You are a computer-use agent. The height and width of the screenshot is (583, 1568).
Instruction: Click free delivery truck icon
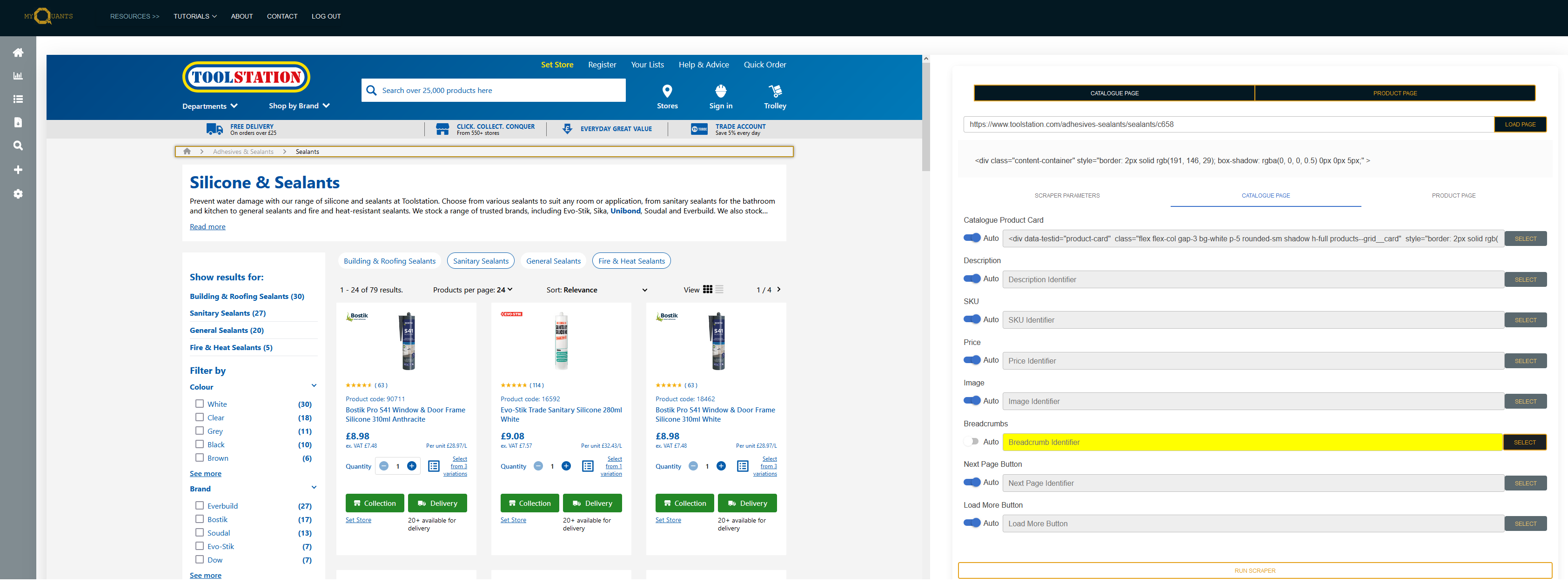[214, 130]
